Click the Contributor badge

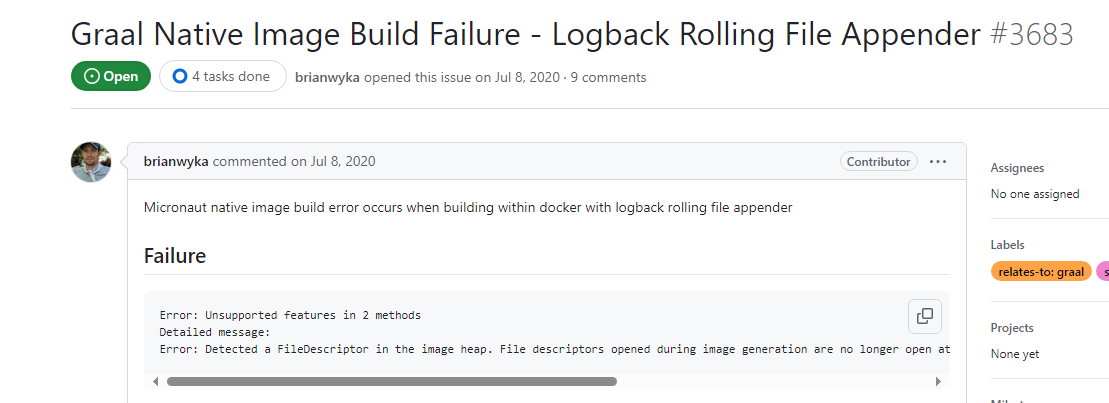coord(879,161)
